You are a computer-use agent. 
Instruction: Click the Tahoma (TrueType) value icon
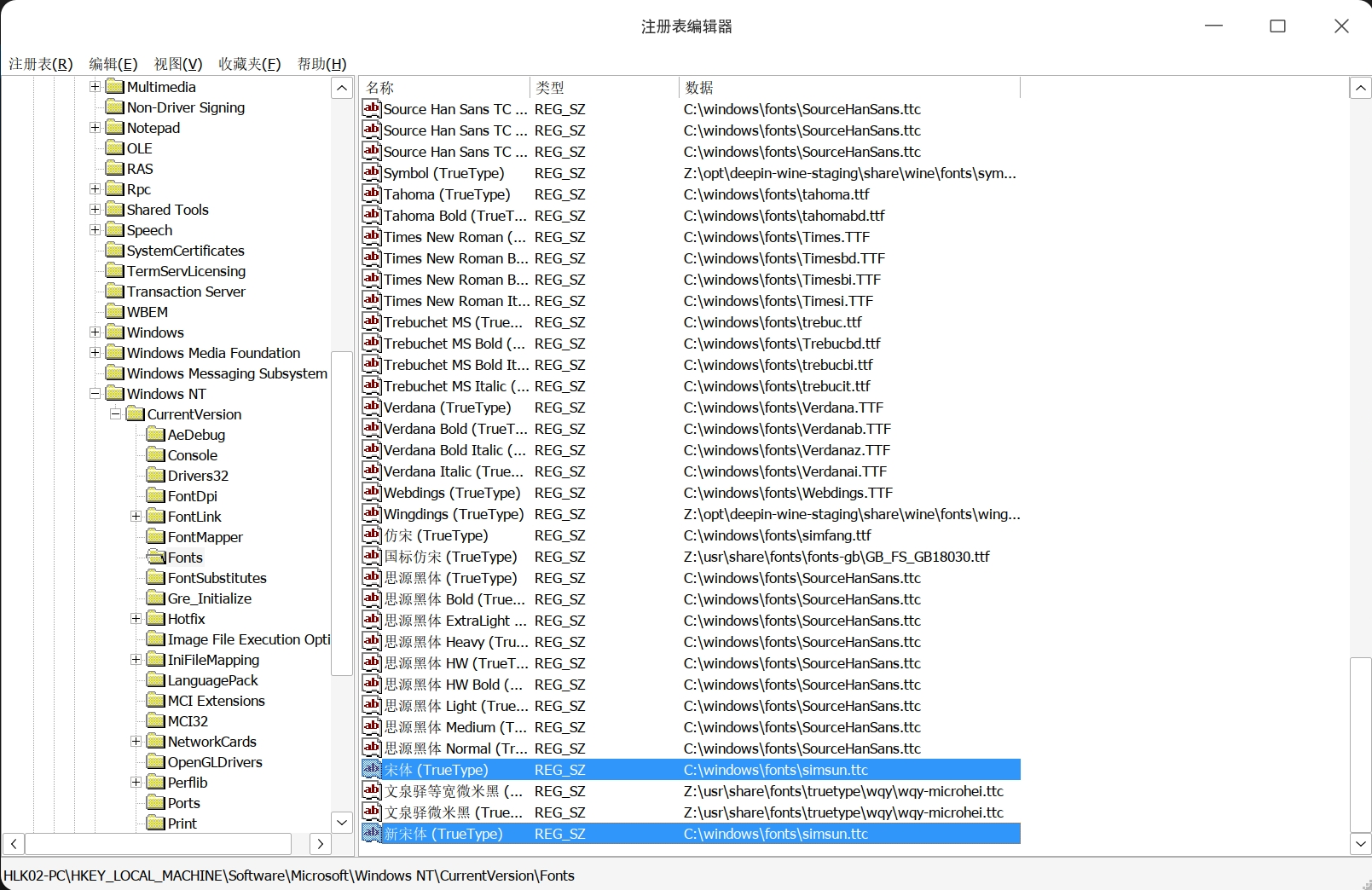tap(372, 194)
